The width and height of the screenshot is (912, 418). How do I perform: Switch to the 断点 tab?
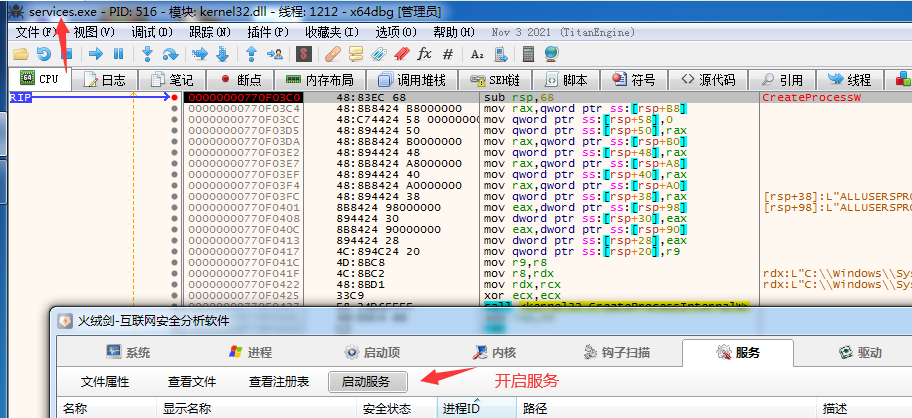(x=240, y=79)
